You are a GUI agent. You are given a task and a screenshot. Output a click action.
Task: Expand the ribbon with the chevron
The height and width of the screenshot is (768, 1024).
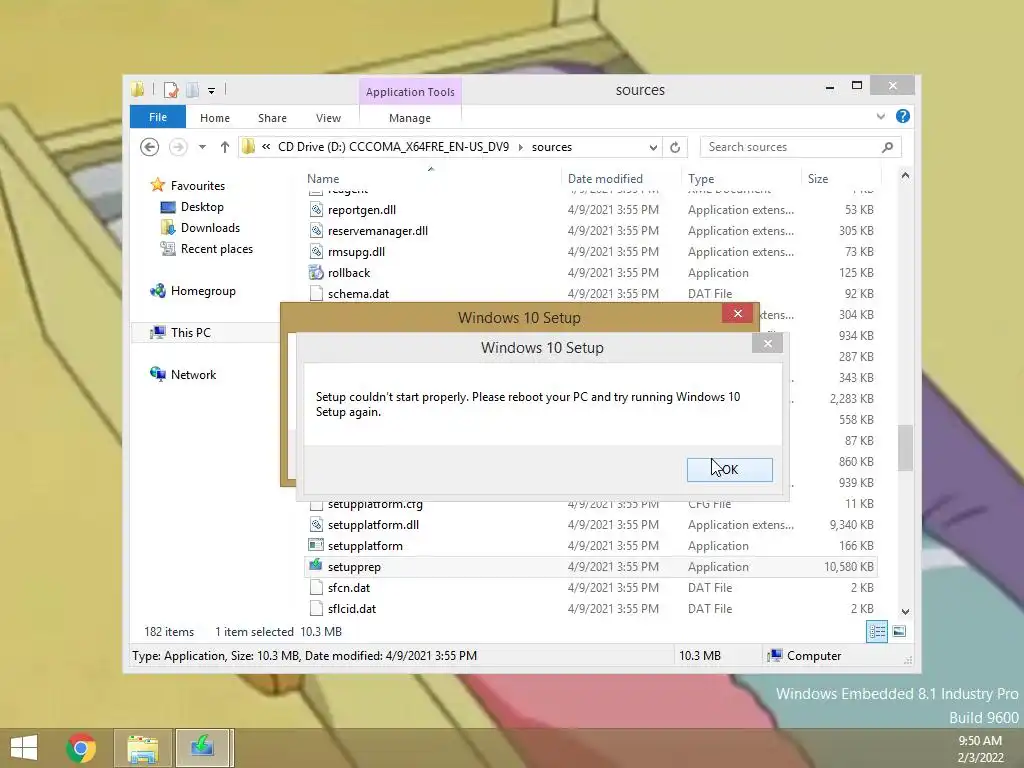coord(880,117)
